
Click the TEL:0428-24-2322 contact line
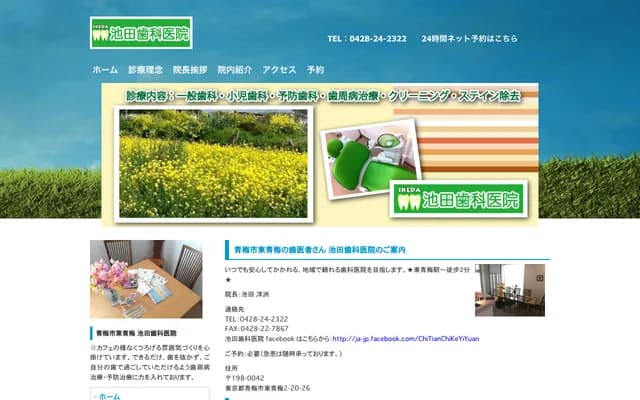pyautogui.click(x=256, y=319)
